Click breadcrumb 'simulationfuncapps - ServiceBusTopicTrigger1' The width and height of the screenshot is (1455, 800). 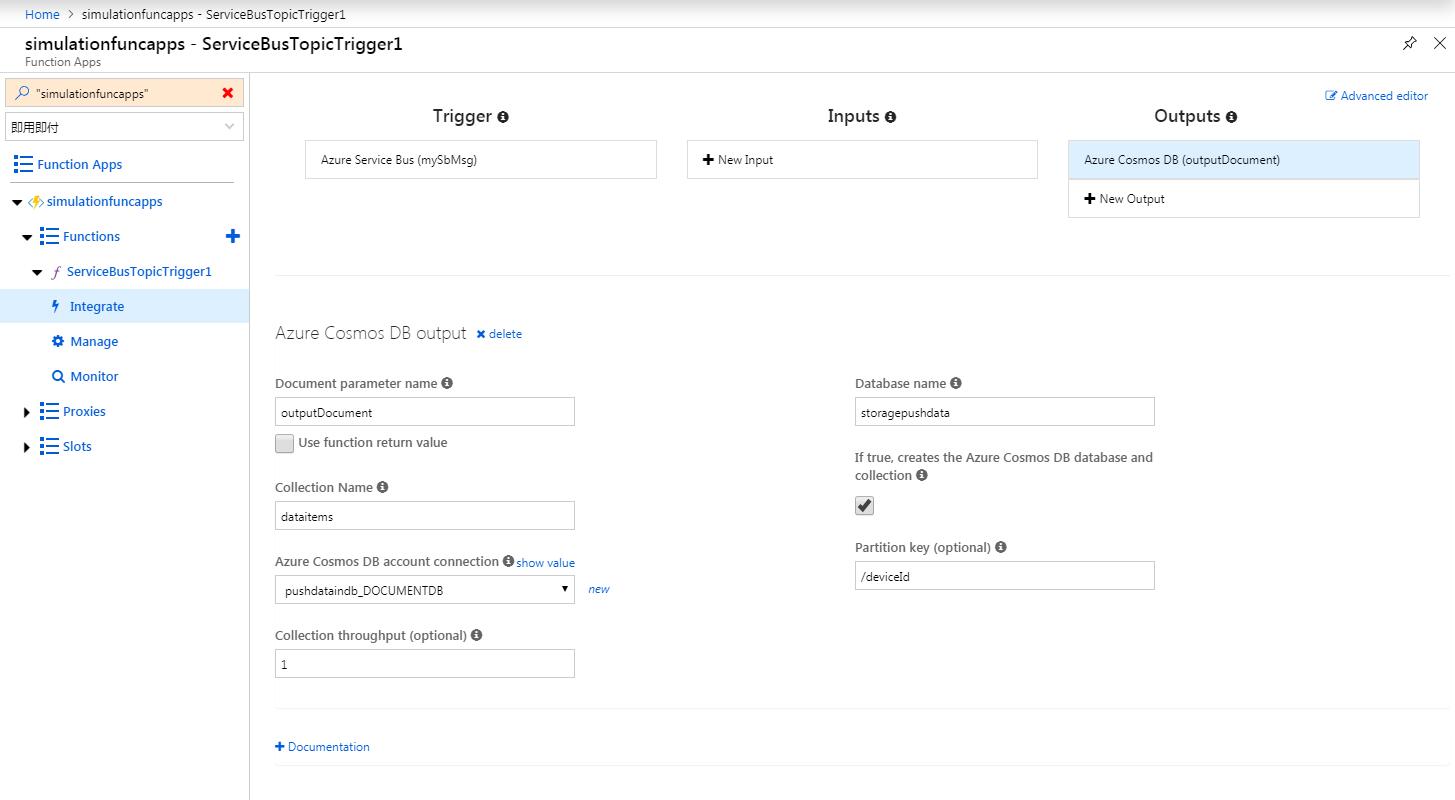pyautogui.click(x=214, y=15)
